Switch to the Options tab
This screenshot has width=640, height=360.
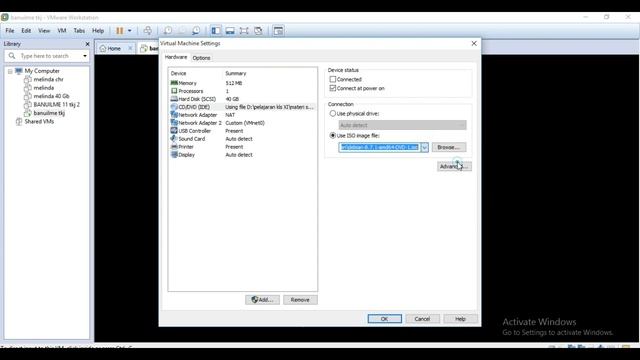[201, 58]
